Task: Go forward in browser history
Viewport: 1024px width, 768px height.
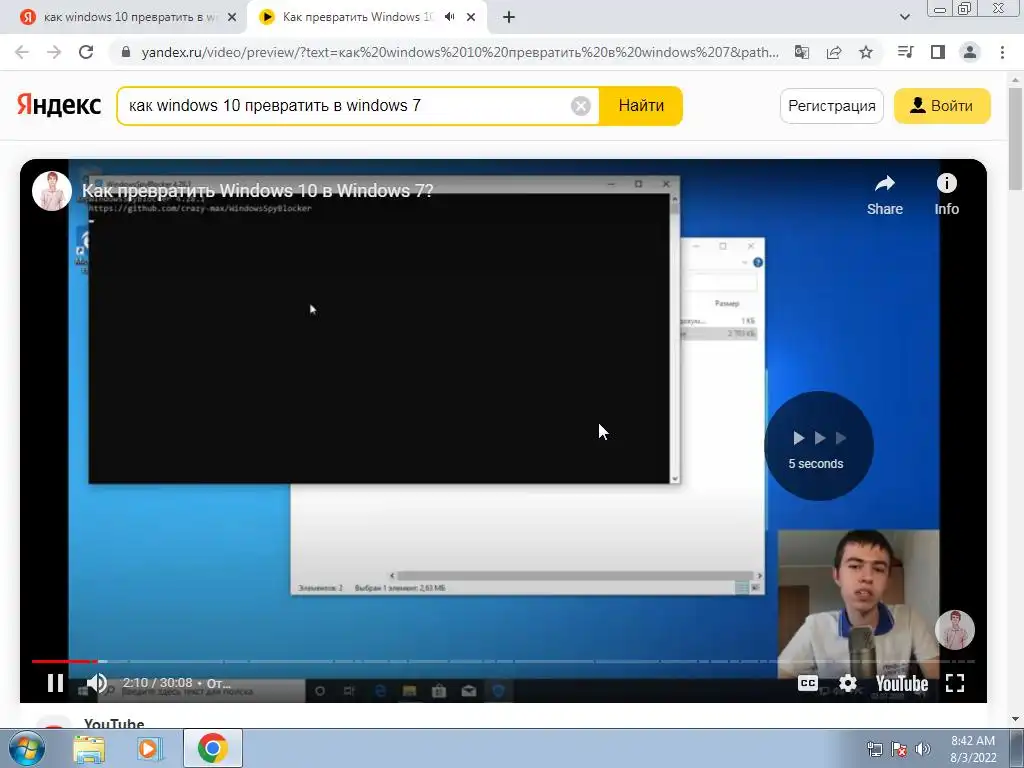Action: coord(54,52)
